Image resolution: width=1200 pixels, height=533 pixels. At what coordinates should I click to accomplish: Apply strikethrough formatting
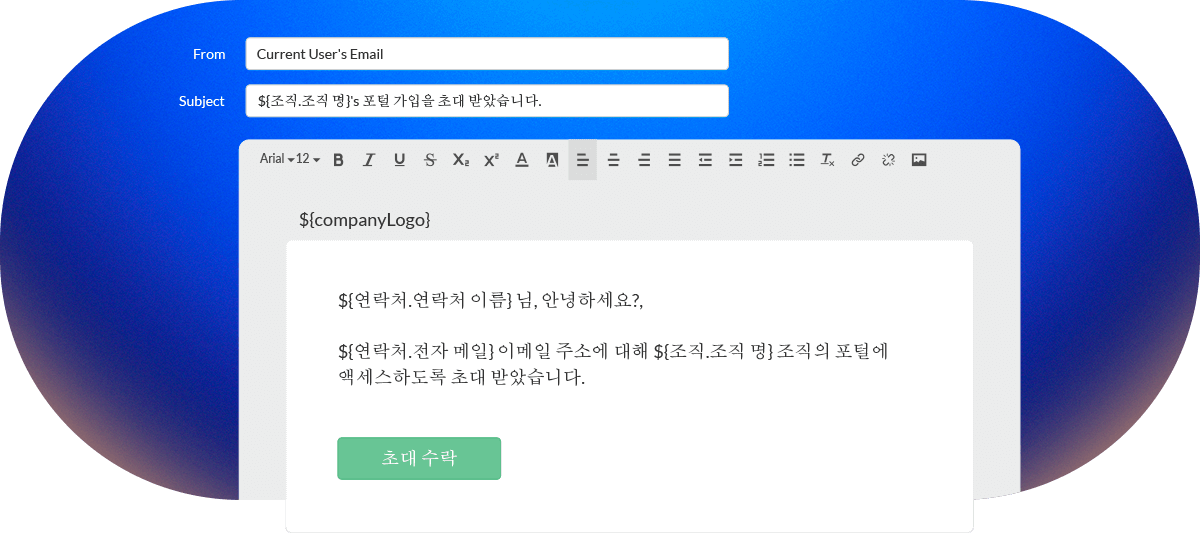(430, 160)
